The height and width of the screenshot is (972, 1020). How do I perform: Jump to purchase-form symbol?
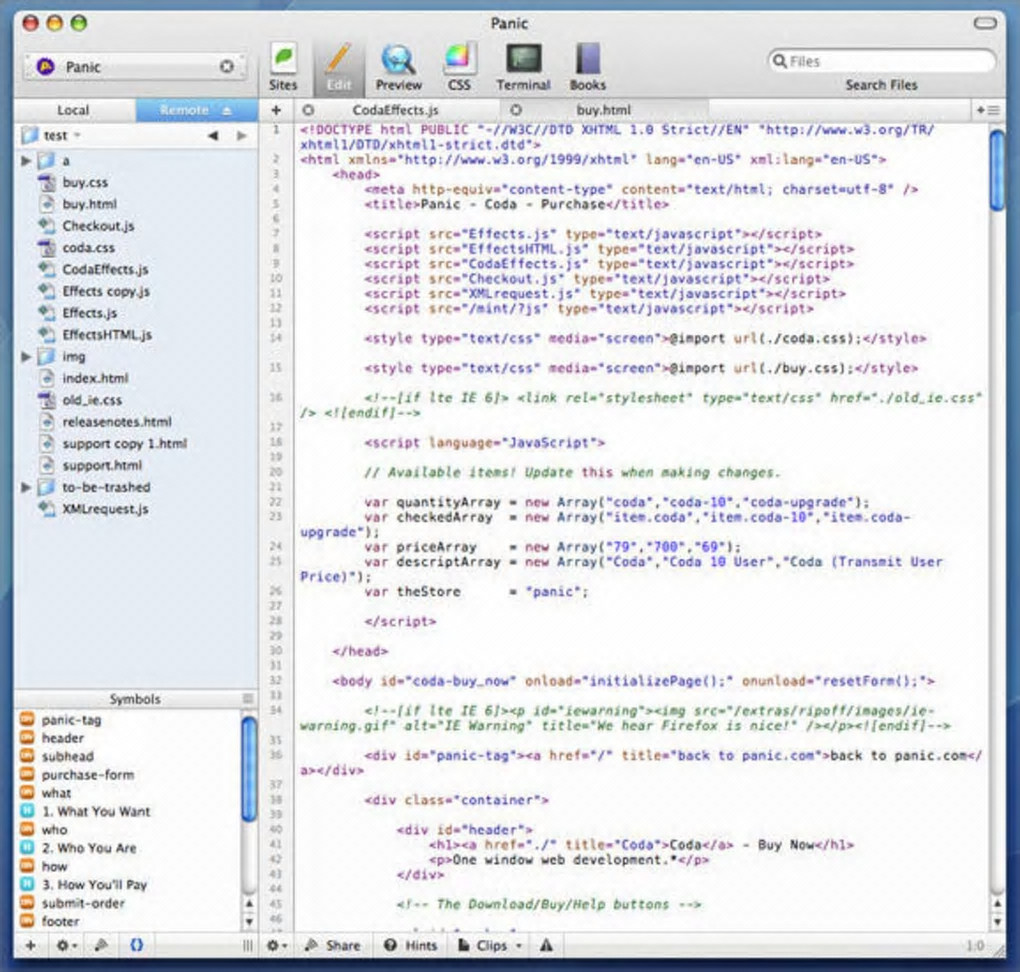point(87,775)
